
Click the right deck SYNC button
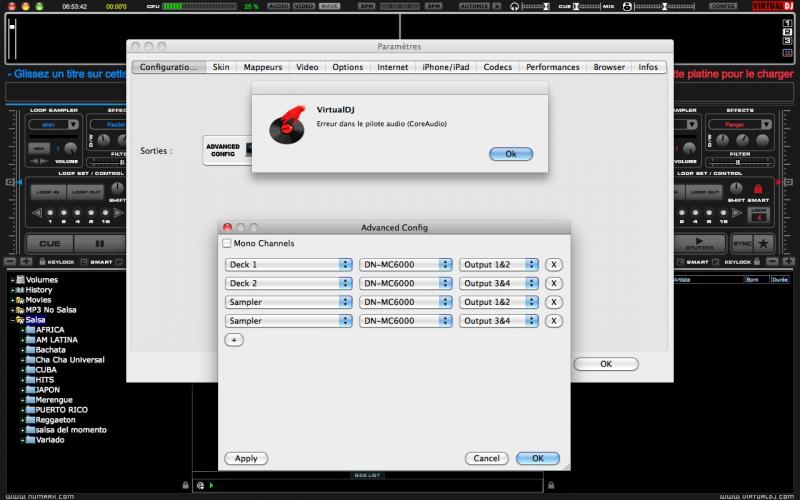[742, 244]
